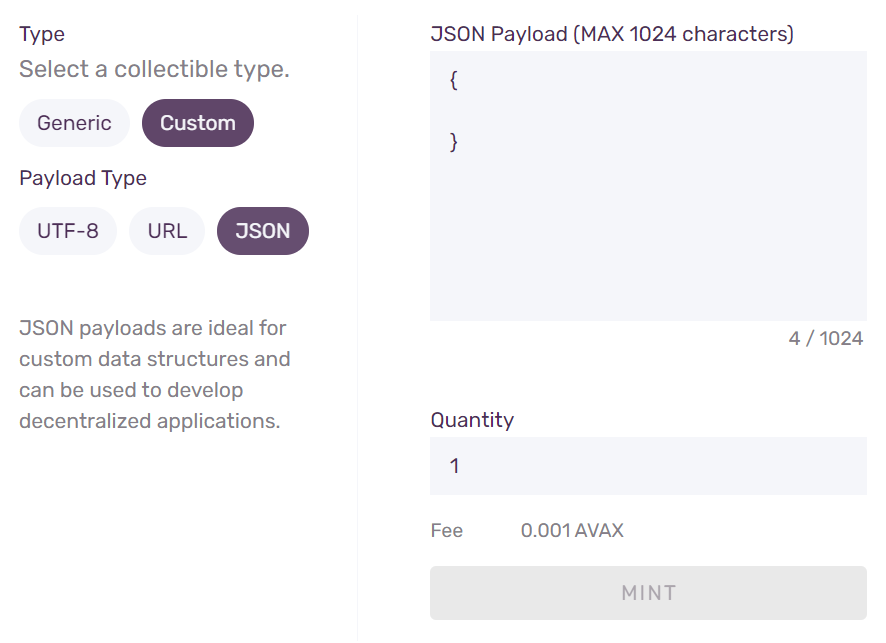This screenshot has height=643, width=886.
Task: Click the JSON payloads description paragraph
Action: click(x=155, y=375)
